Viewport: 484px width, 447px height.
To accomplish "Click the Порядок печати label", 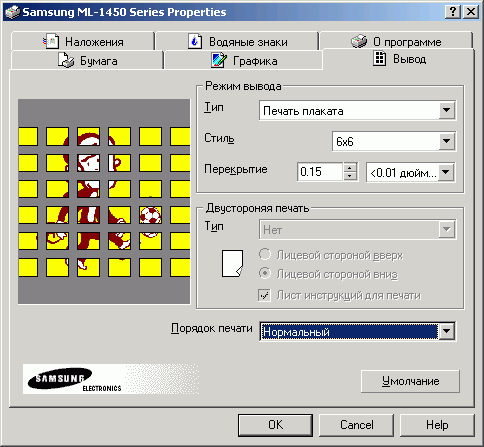I will pyautogui.click(x=212, y=328).
